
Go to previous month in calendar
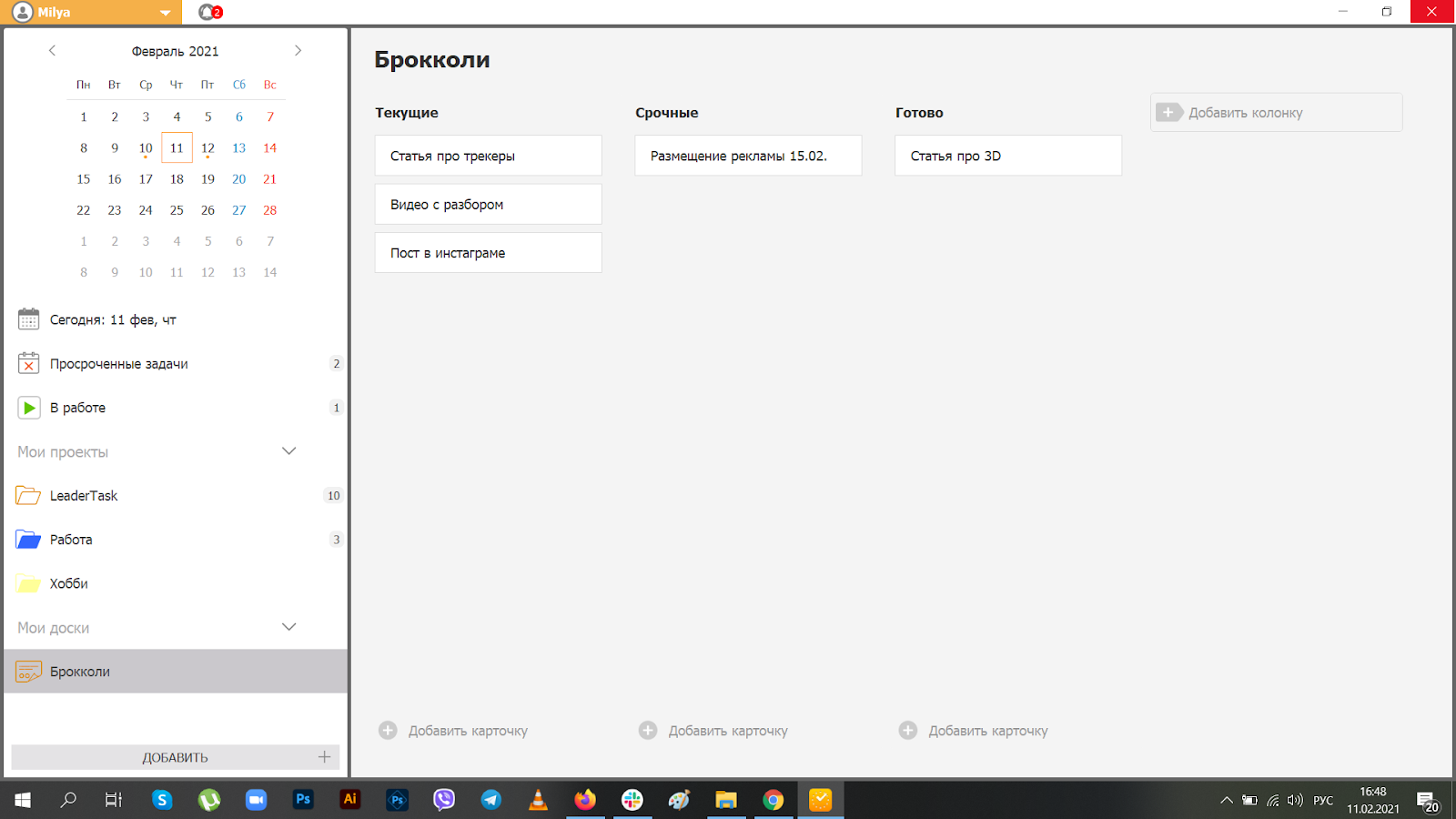point(52,51)
